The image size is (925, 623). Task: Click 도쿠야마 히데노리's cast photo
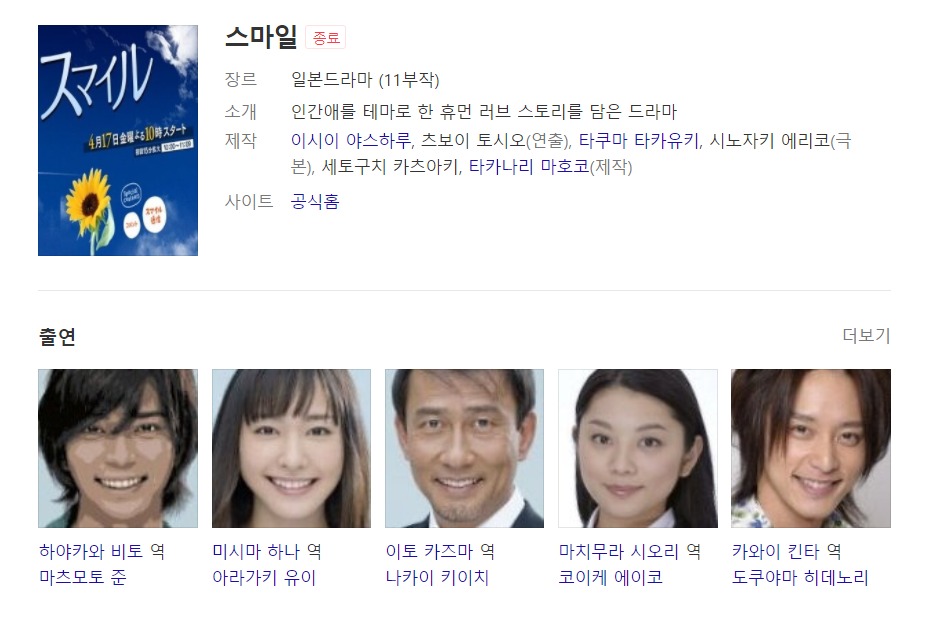[811, 448]
